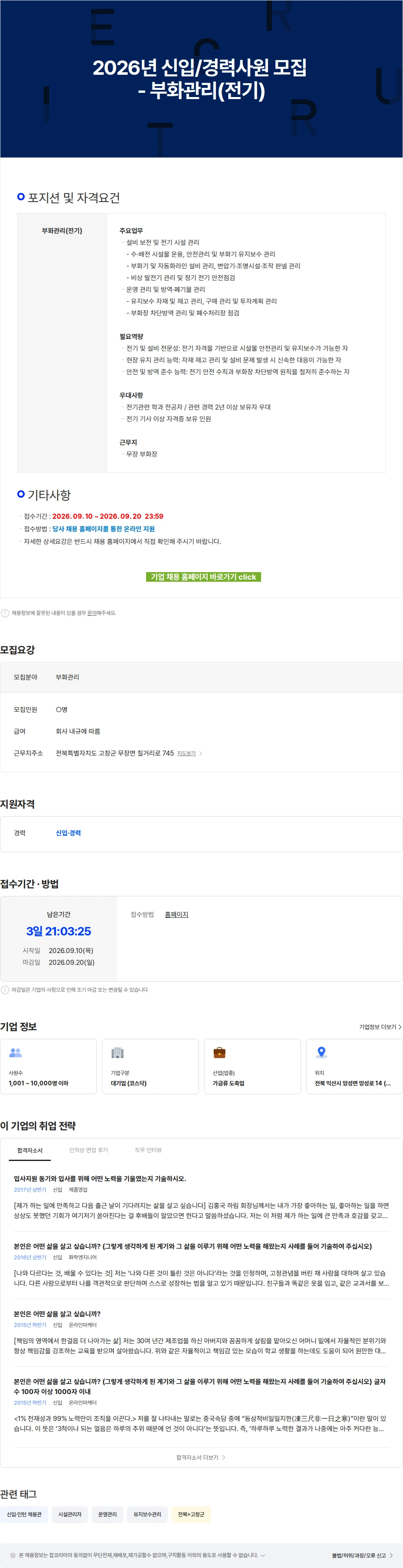This screenshot has width=403, height=1568.
Task: Click the briefcase icon in 산업(업종) card
Action: [219, 1053]
